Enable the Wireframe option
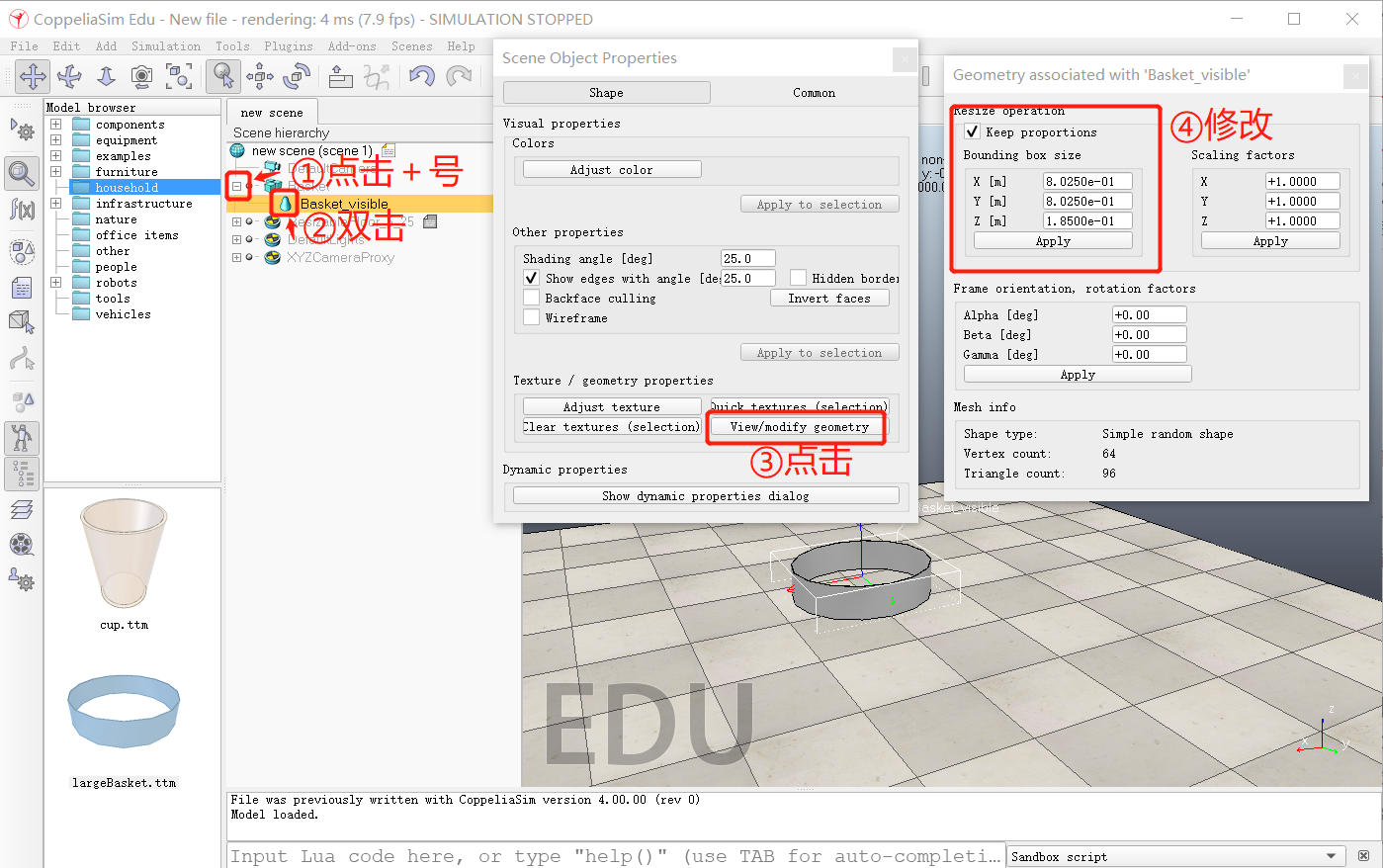 point(532,317)
